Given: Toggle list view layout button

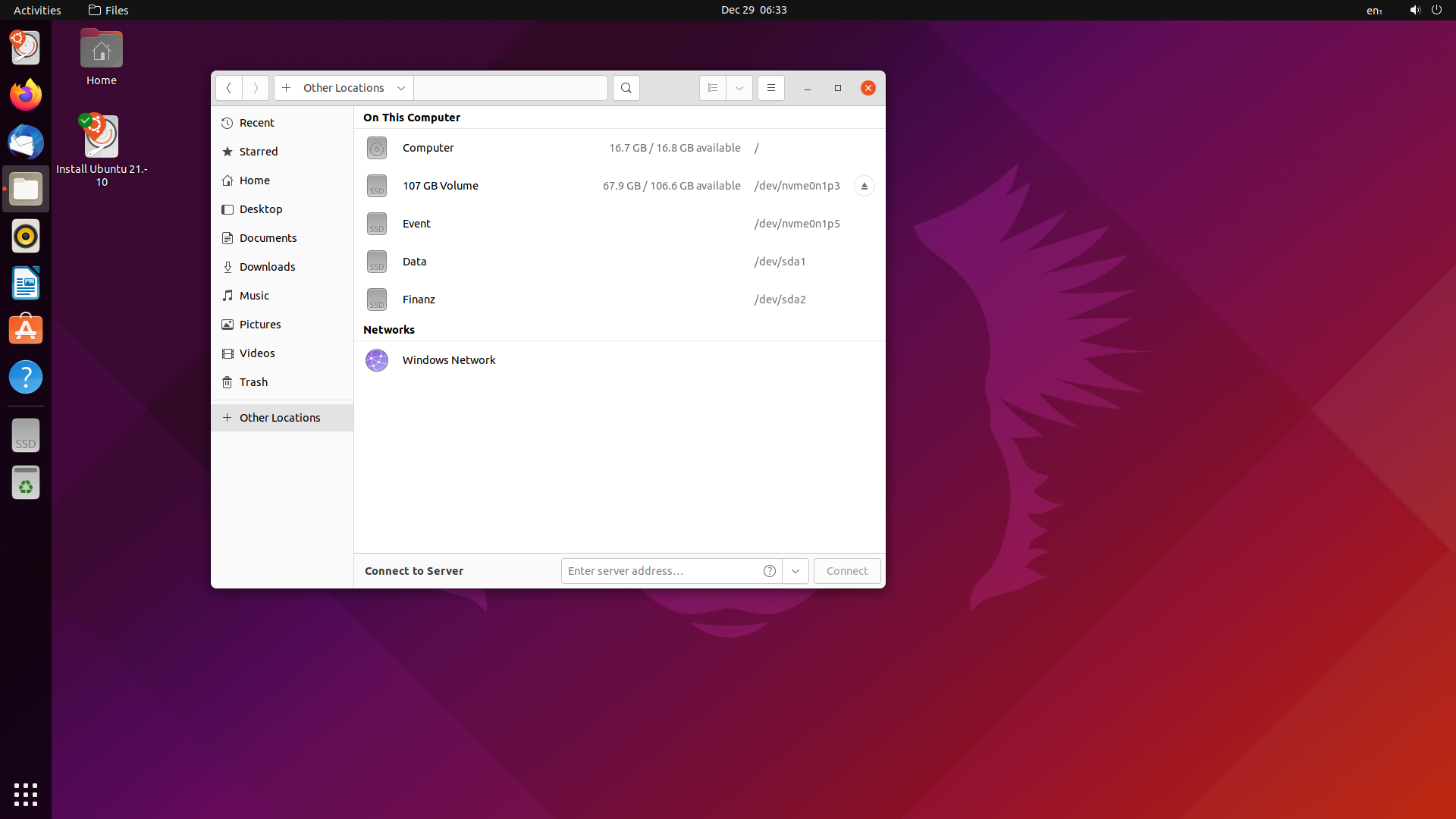Looking at the screenshot, I should (712, 88).
